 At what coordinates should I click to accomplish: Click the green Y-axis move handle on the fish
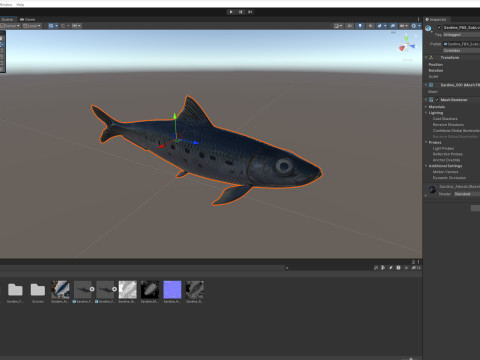175,116
